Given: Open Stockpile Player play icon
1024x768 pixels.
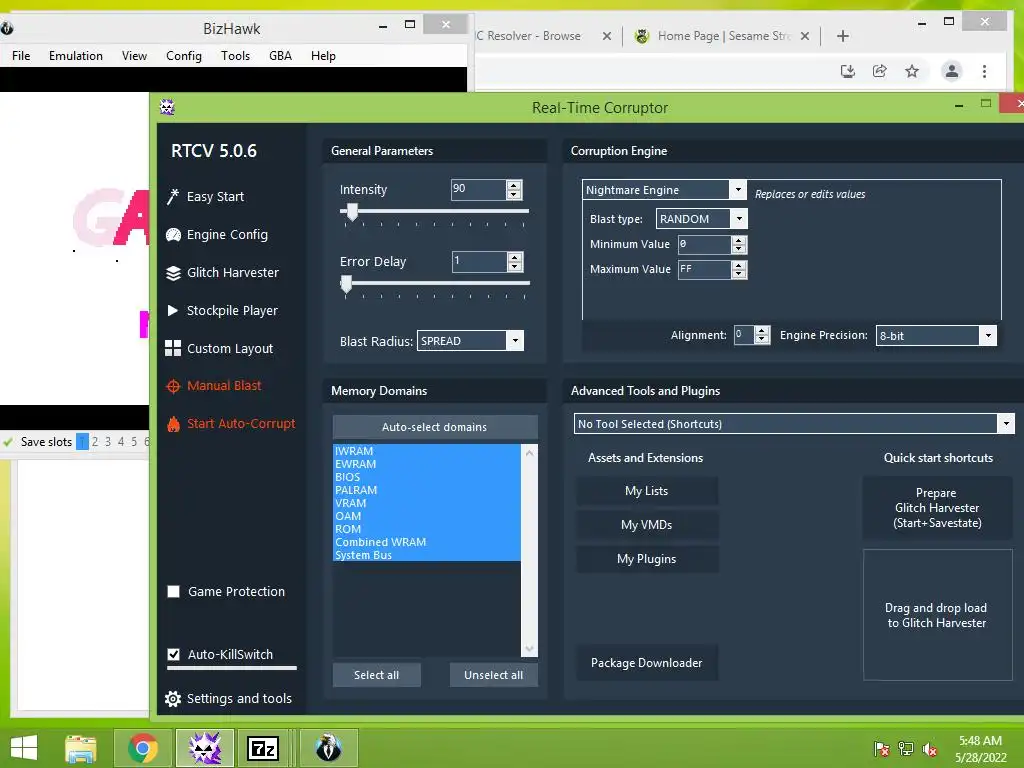Looking at the screenshot, I should tap(172, 311).
